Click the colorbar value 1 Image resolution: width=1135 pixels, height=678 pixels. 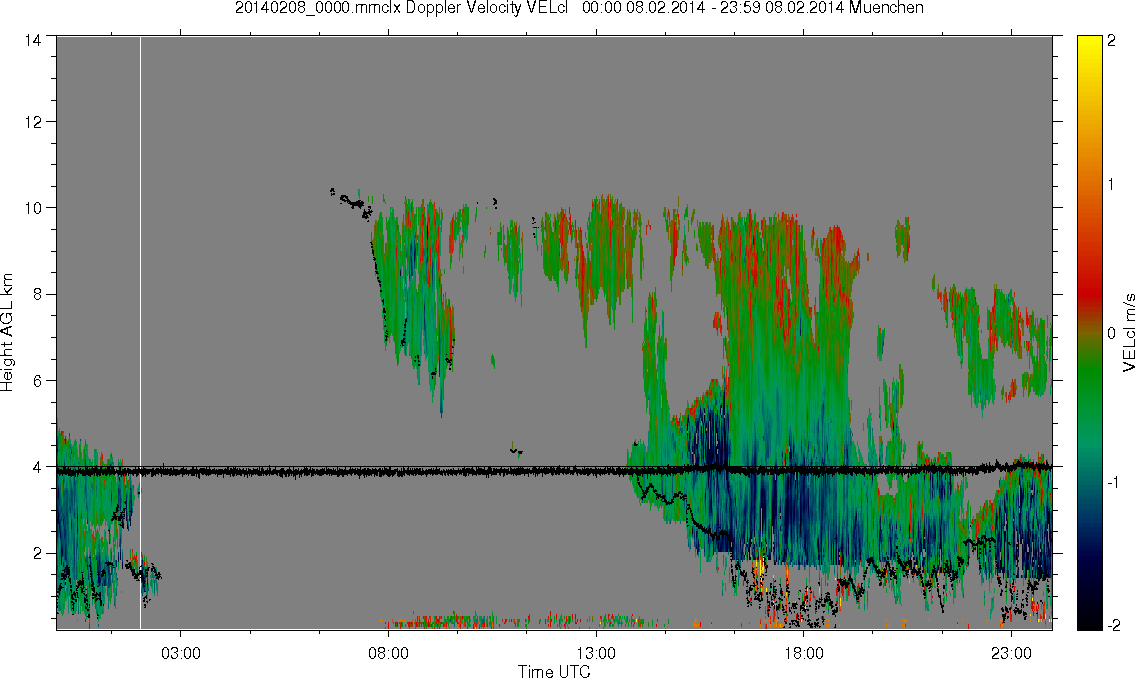click(x=1111, y=185)
